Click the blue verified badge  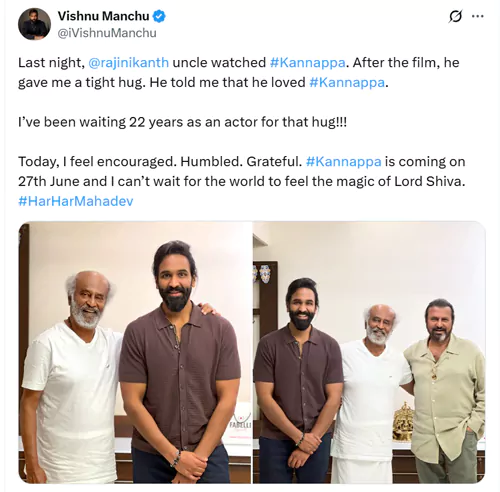click(x=159, y=16)
